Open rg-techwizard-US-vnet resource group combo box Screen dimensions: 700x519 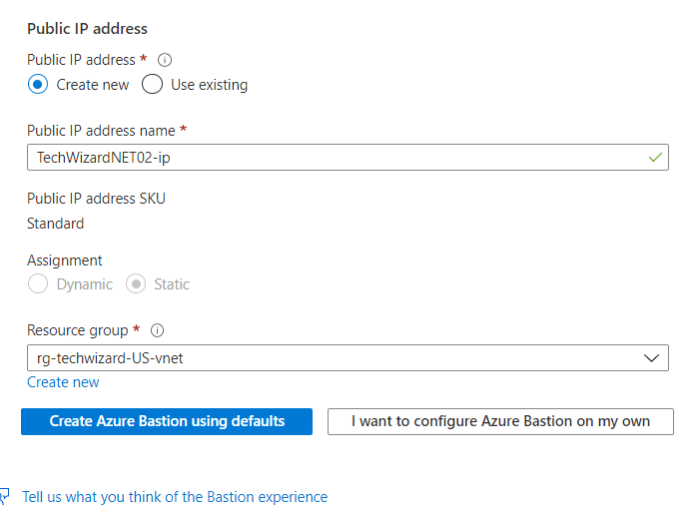(x=330, y=358)
